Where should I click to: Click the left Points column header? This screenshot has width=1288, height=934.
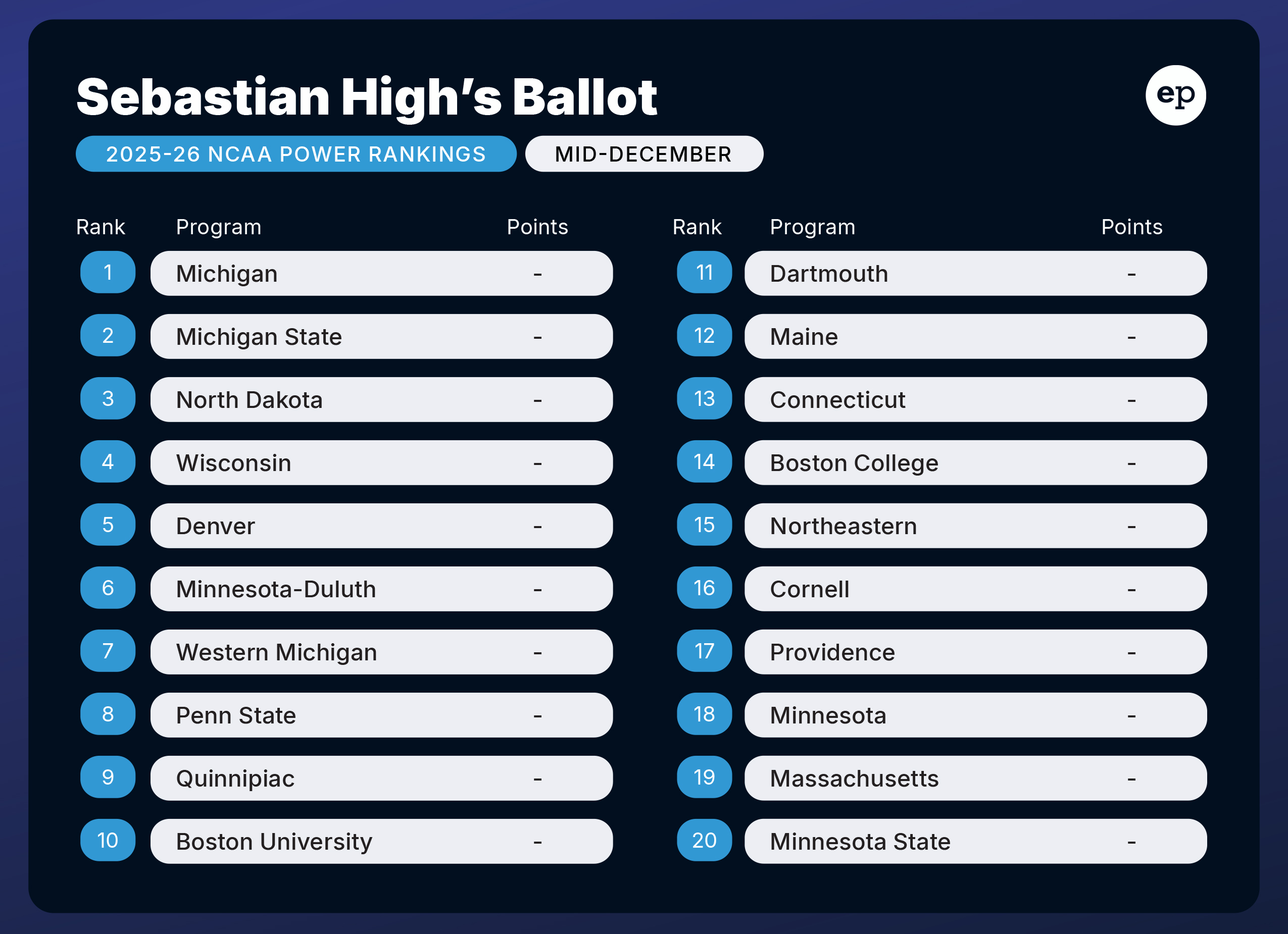point(537,227)
